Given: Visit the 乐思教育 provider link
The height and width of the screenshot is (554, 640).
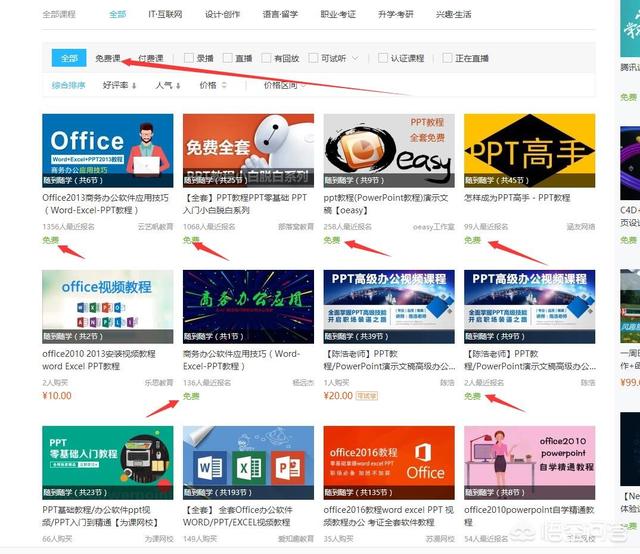Looking at the screenshot, I should 159,383.
